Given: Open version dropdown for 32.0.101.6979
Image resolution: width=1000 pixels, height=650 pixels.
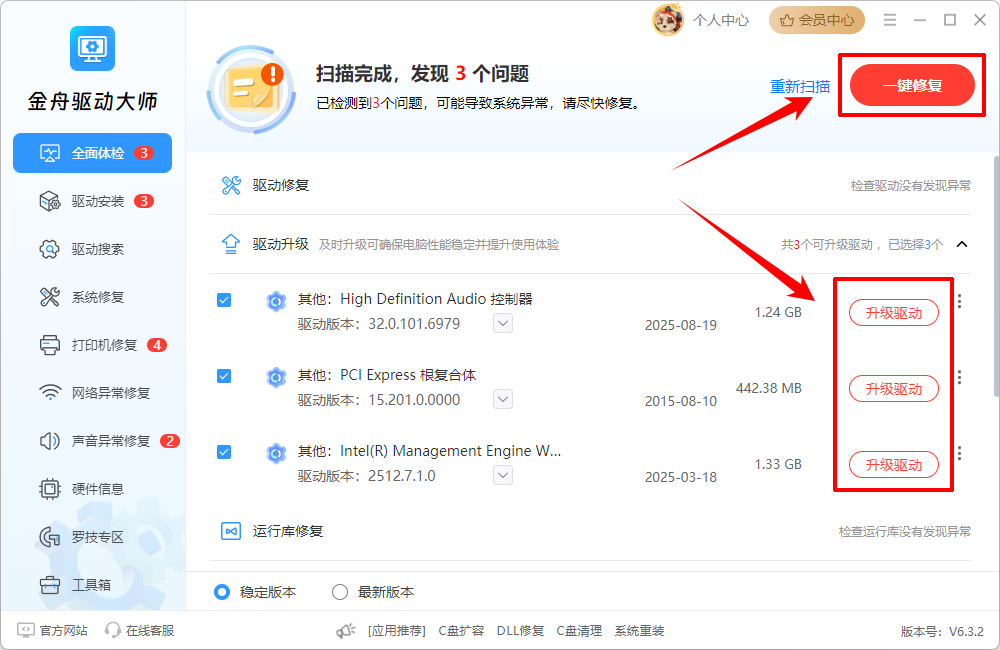Looking at the screenshot, I should point(503,323).
